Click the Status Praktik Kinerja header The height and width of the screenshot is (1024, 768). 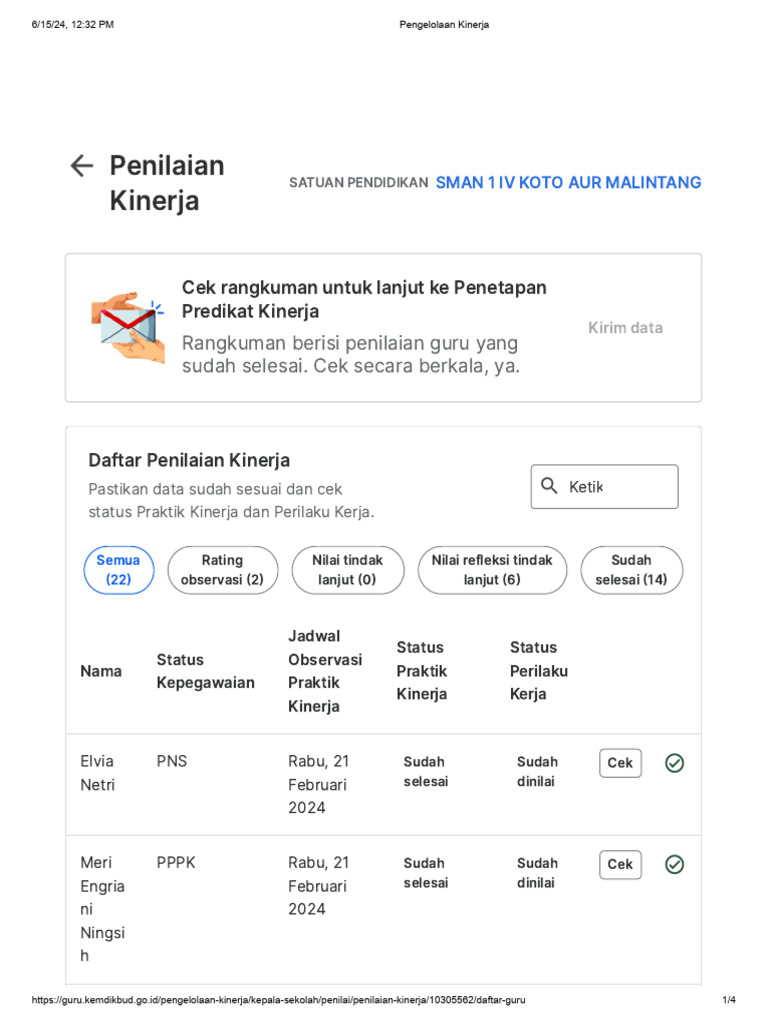pos(421,671)
